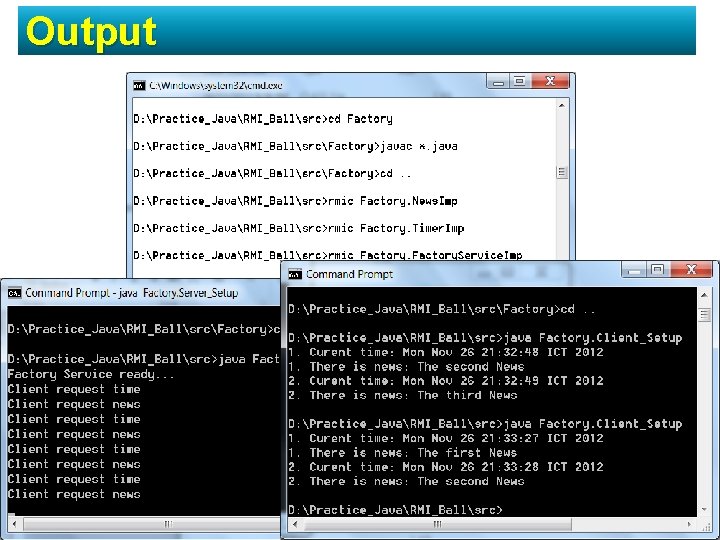Viewport: 720px width, 540px height.
Task: Click time line '21:33:28 ICT 2012'
Action: pos(446,467)
